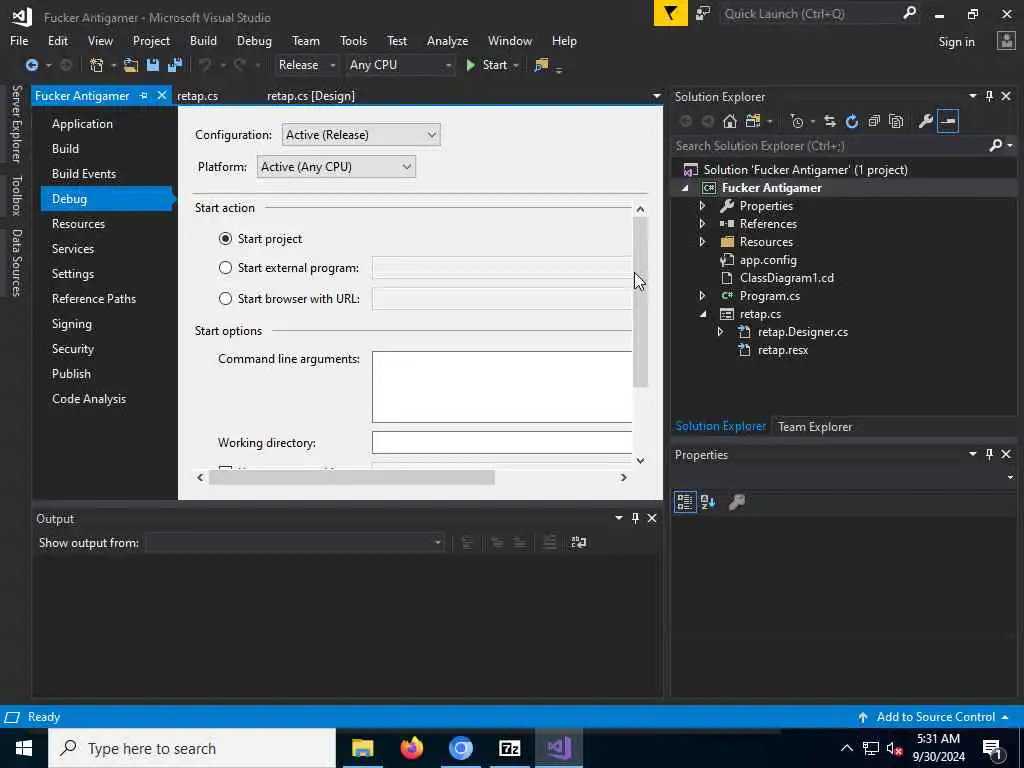This screenshot has height=768, width=1024.
Task: Open the Any CPU solution platform dropdown
Action: click(400, 65)
